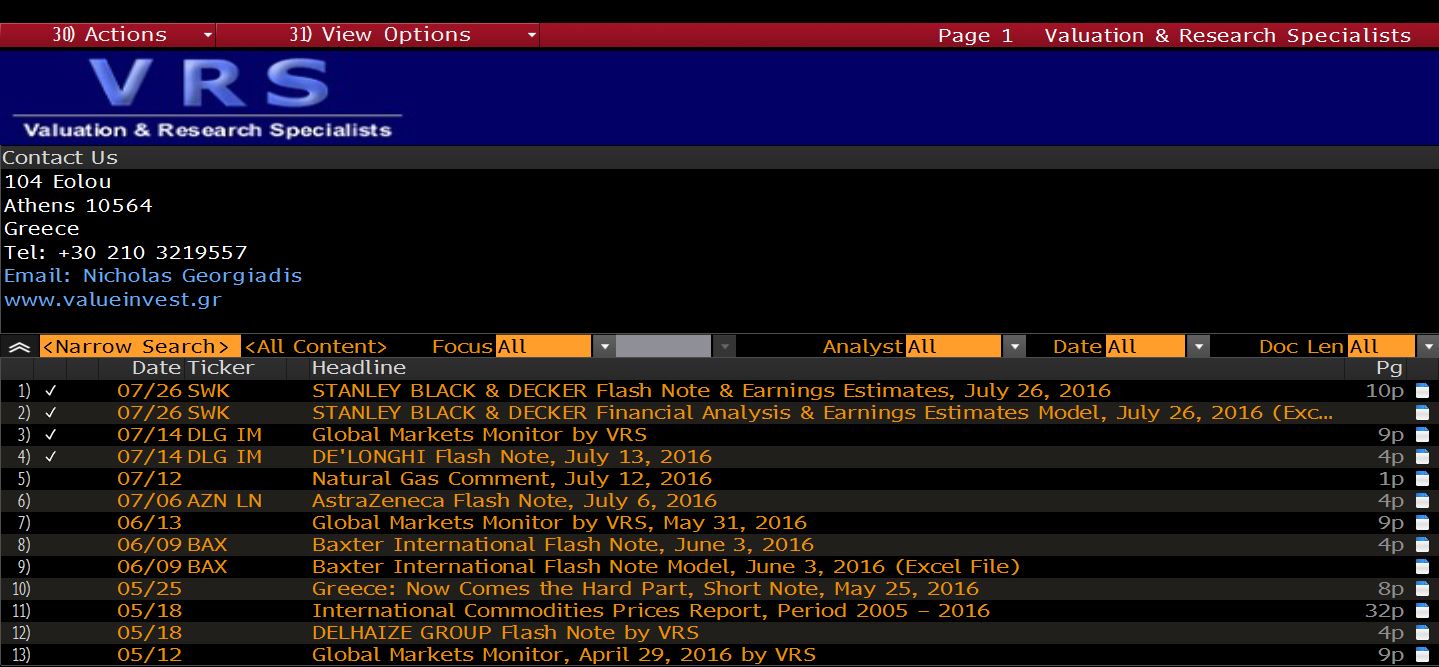Click DLG IM ticker in row 4
This screenshot has height=667, width=1439.
pyautogui.click(x=224, y=457)
